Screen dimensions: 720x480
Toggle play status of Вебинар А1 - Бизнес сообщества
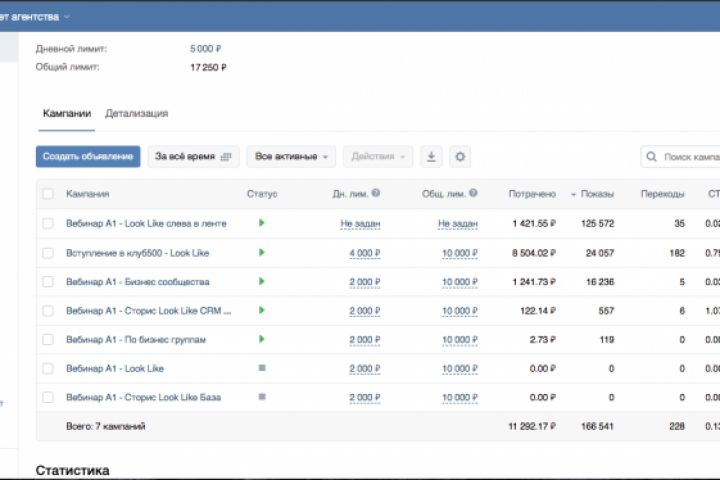point(262,281)
